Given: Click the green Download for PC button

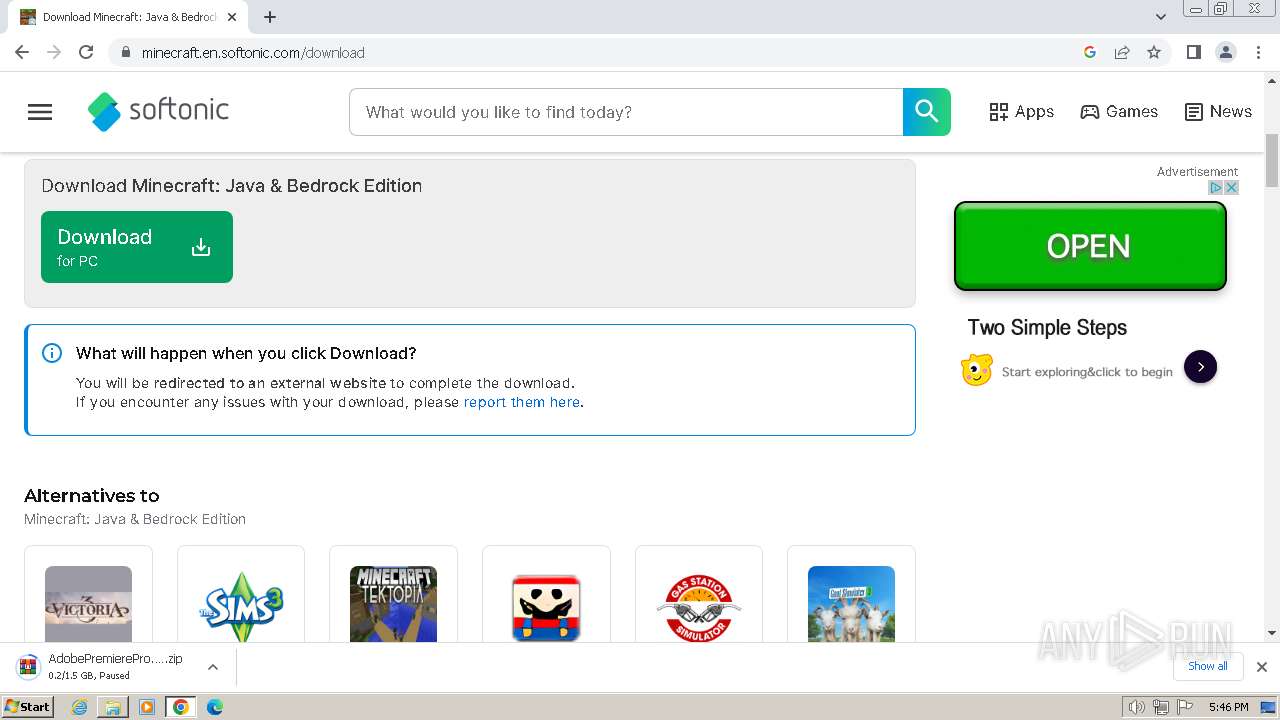Looking at the screenshot, I should pyautogui.click(x=137, y=247).
